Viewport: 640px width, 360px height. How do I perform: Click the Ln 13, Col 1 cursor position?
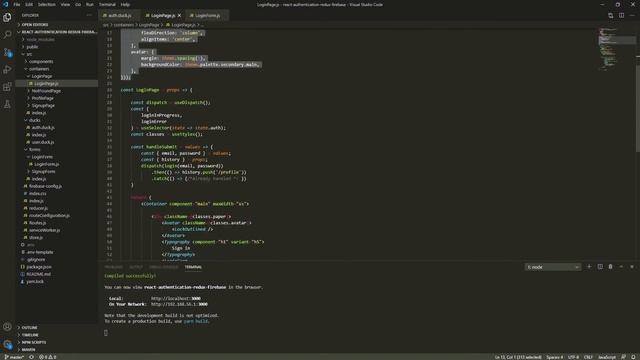[x=518, y=357]
